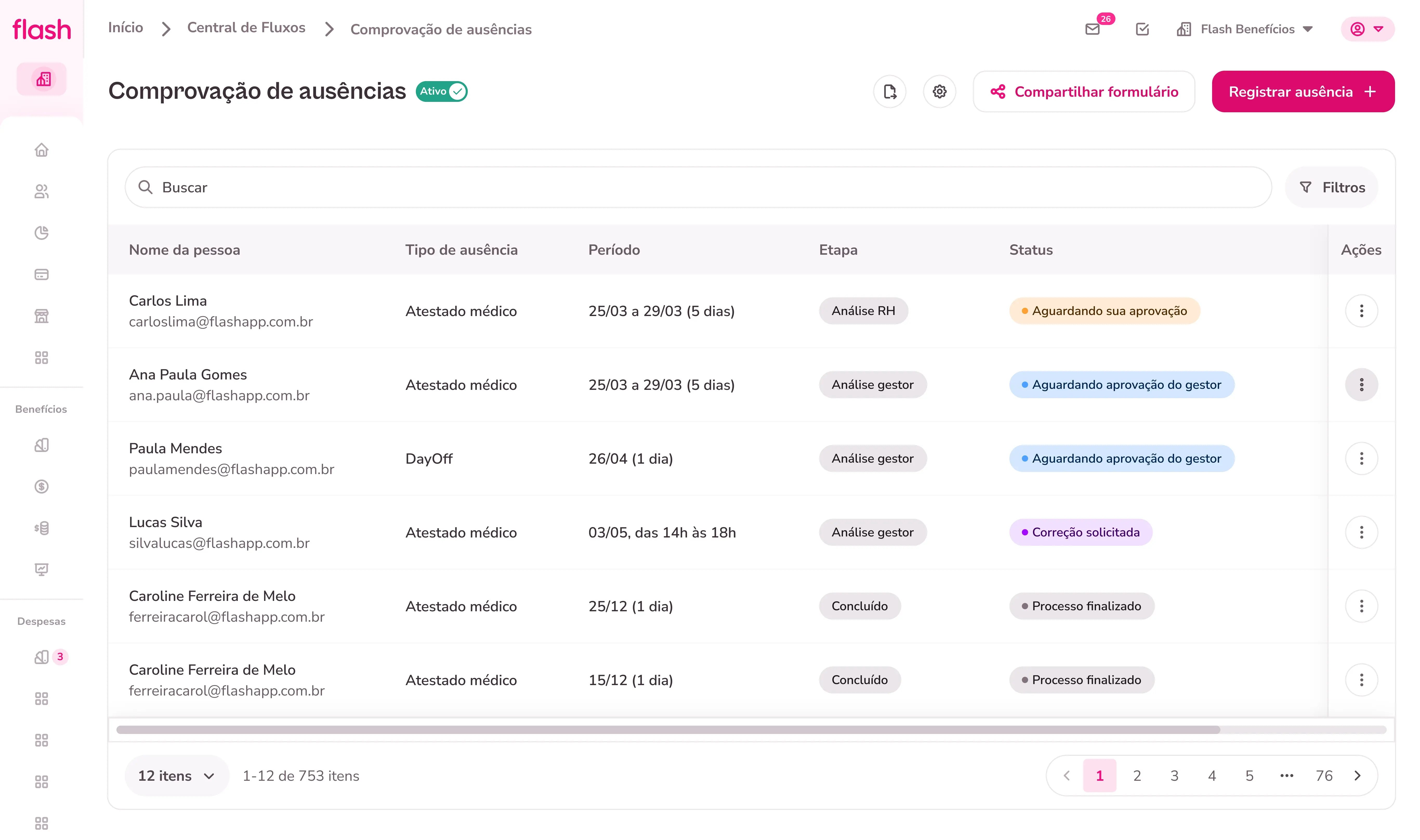This screenshot has height=840, width=1420.
Task: Go to page 2
Action: (1137, 776)
